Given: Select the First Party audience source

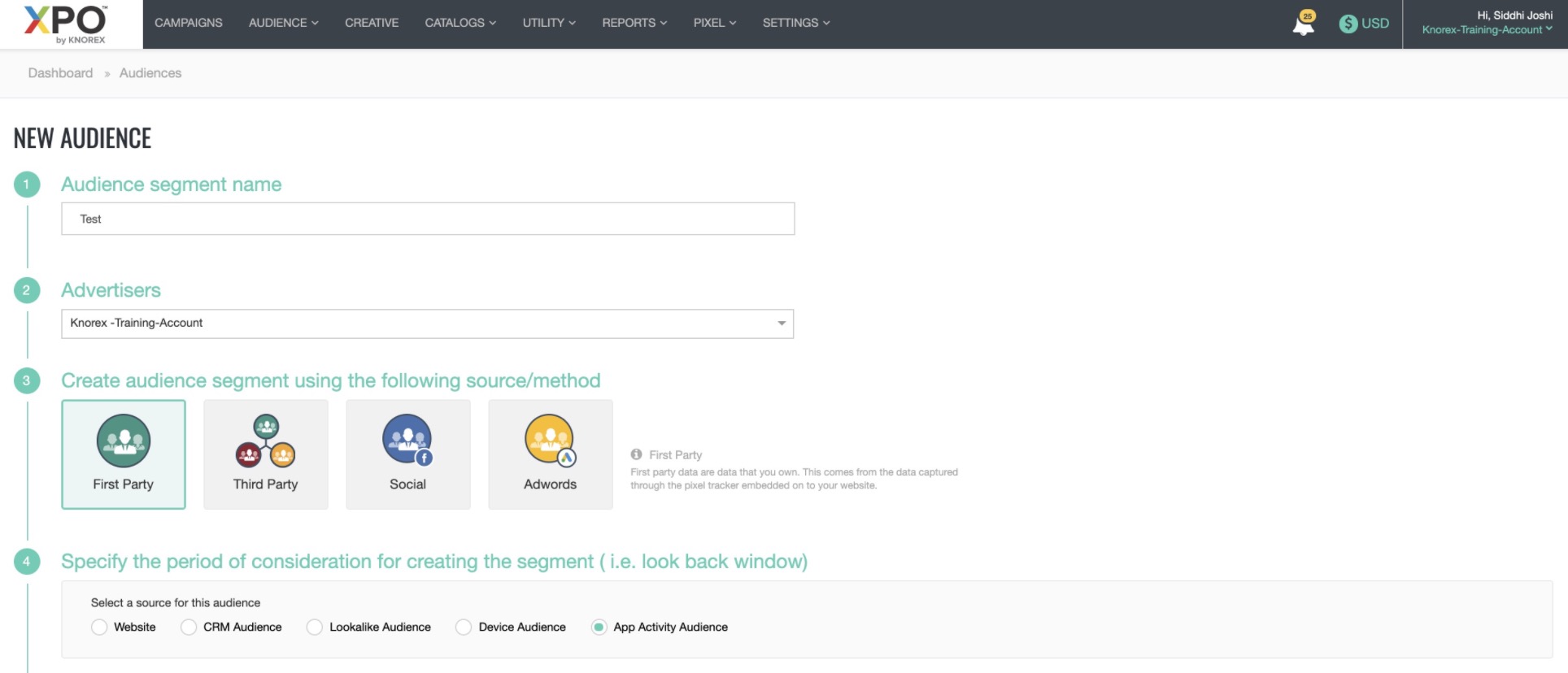Looking at the screenshot, I should point(124,454).
